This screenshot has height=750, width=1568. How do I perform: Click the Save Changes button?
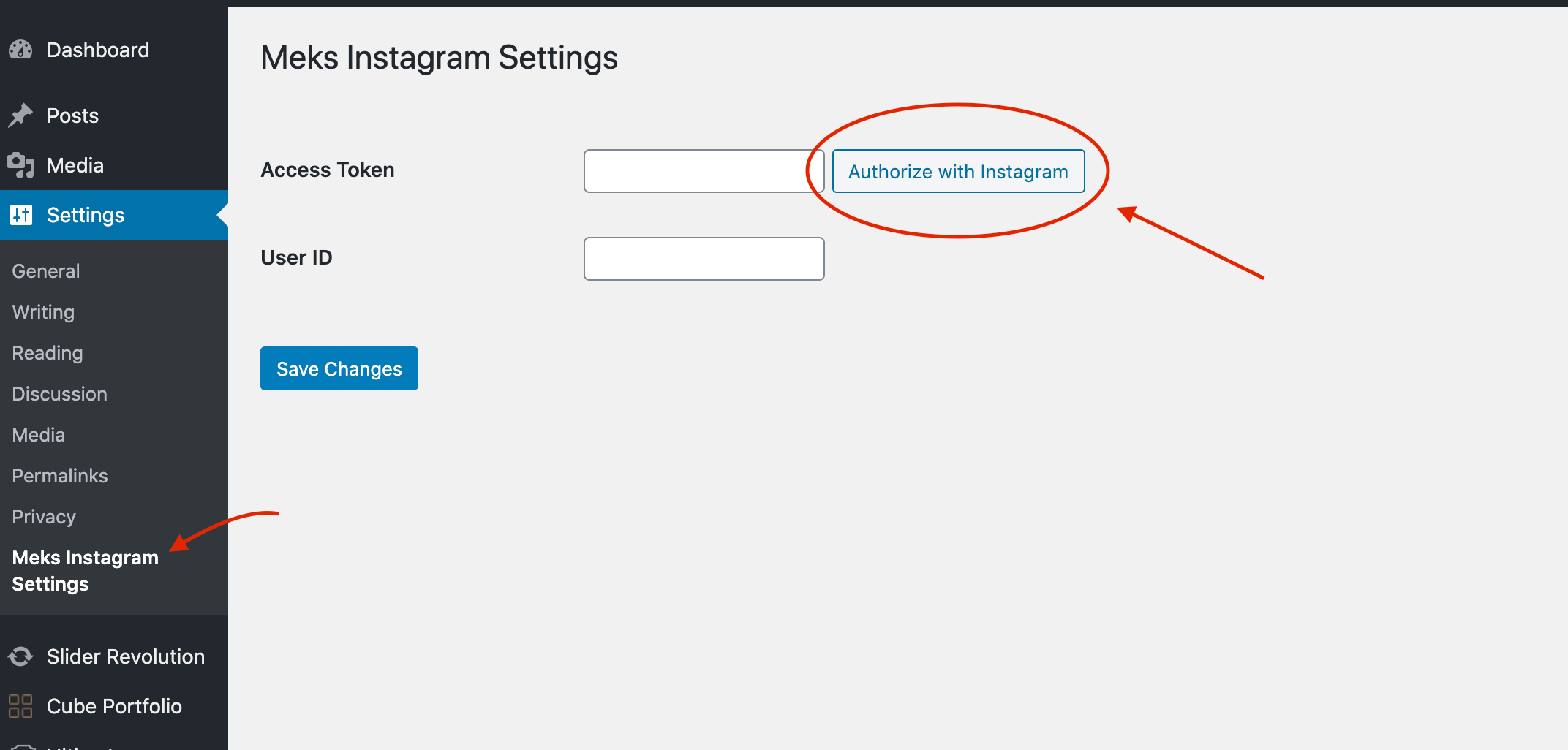[x=339, y=368]
